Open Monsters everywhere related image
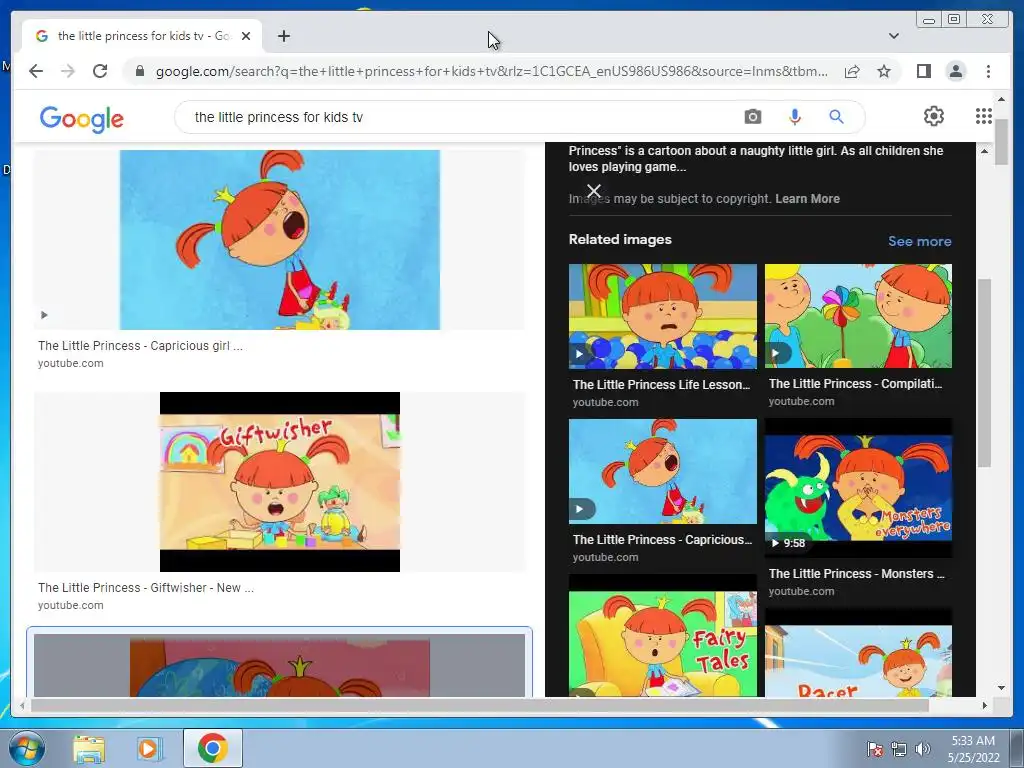The width and height of the screenshot is (1024, 768). pos(858,488)
